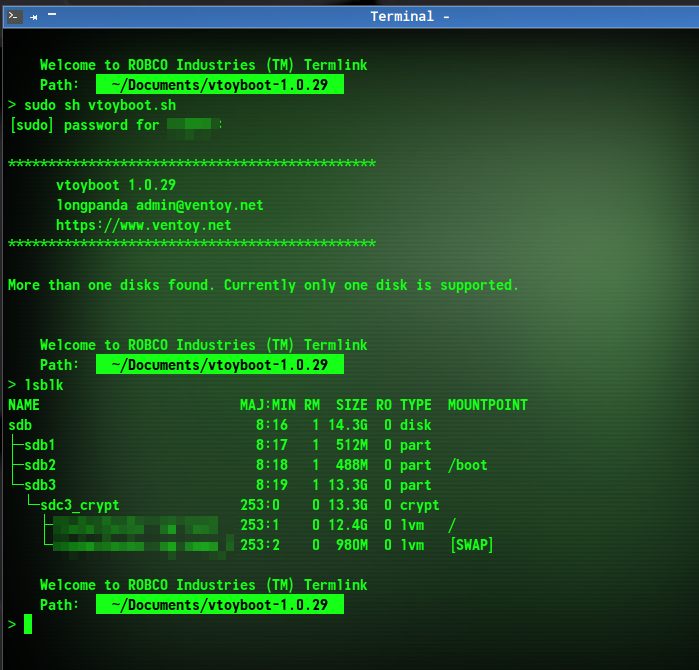
Task: Click the "longpanda admin@ventoy.net" line
Action: point(160,205)
